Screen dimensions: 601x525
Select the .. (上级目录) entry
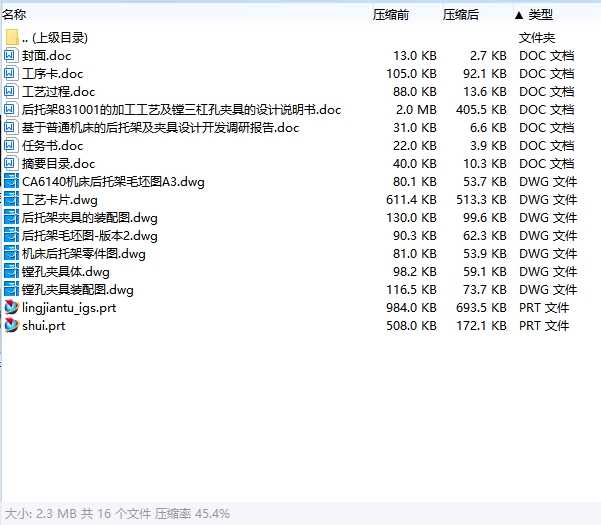point(55,38)
